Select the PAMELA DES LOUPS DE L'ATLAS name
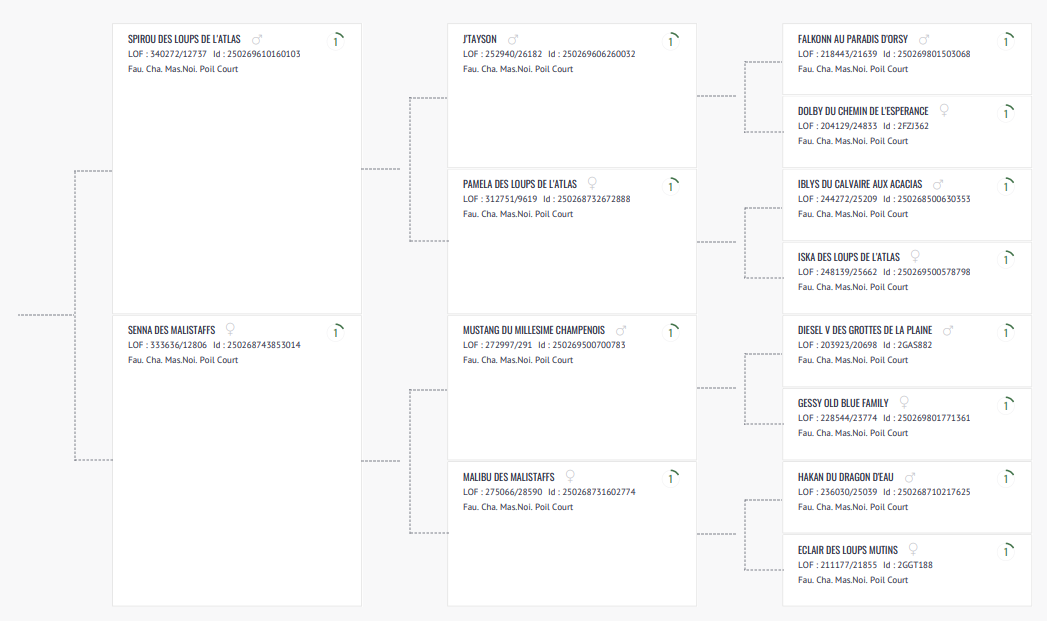This screenshot has width=1047, height=621. [519, 184]
